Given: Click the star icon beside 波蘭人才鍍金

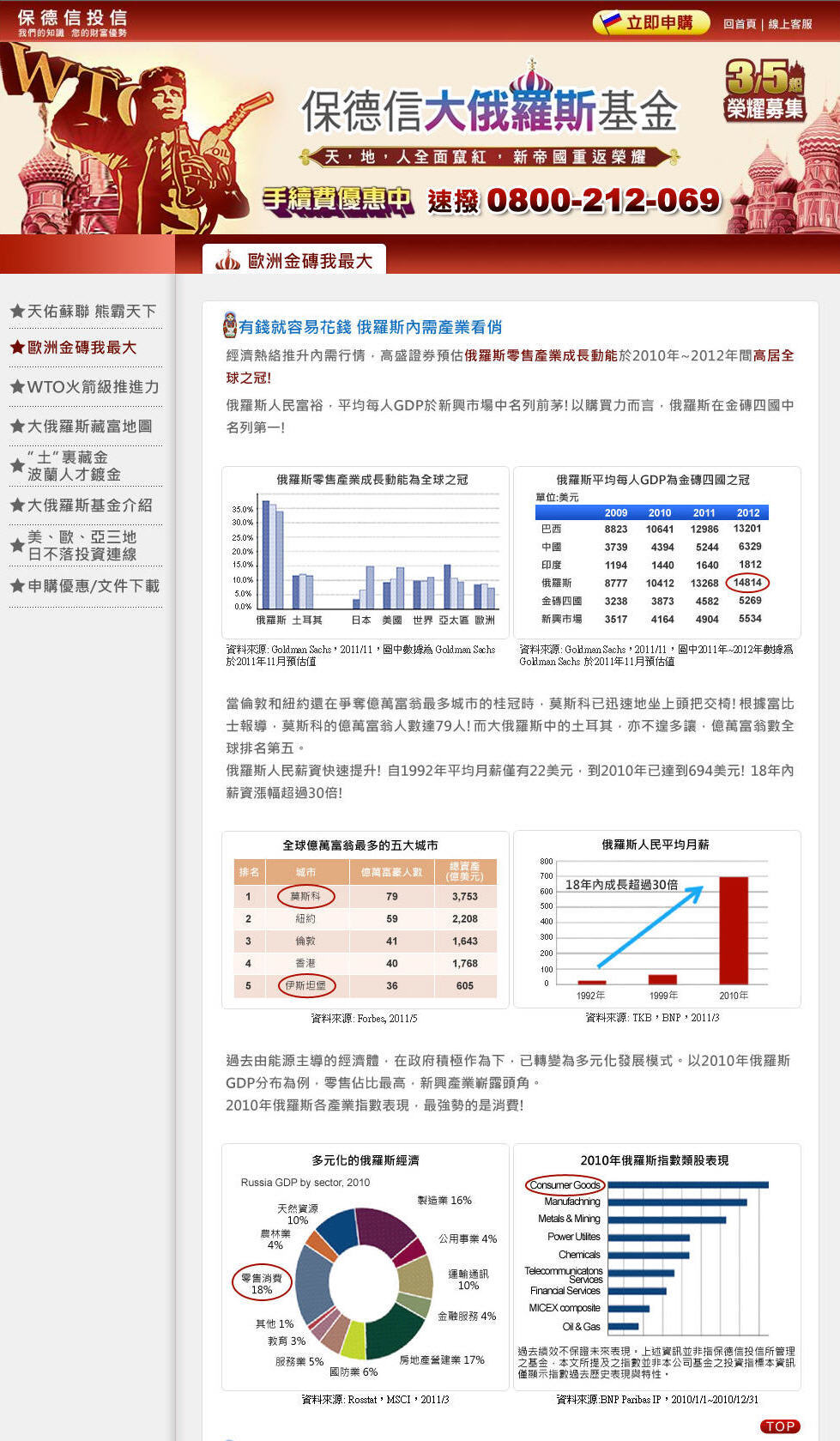Looking at the screenshot, I should click(x=17, y=465).
